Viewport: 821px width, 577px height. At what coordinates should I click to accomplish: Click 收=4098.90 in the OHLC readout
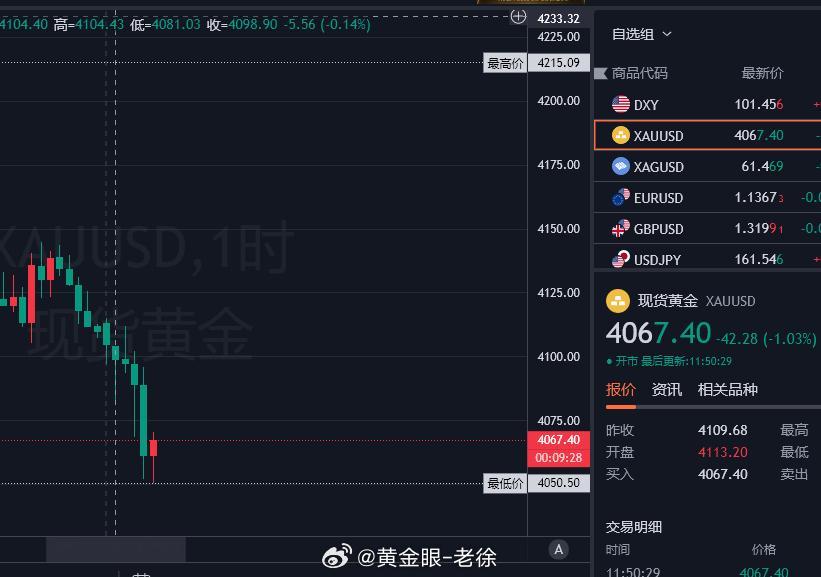coord(241,25)
